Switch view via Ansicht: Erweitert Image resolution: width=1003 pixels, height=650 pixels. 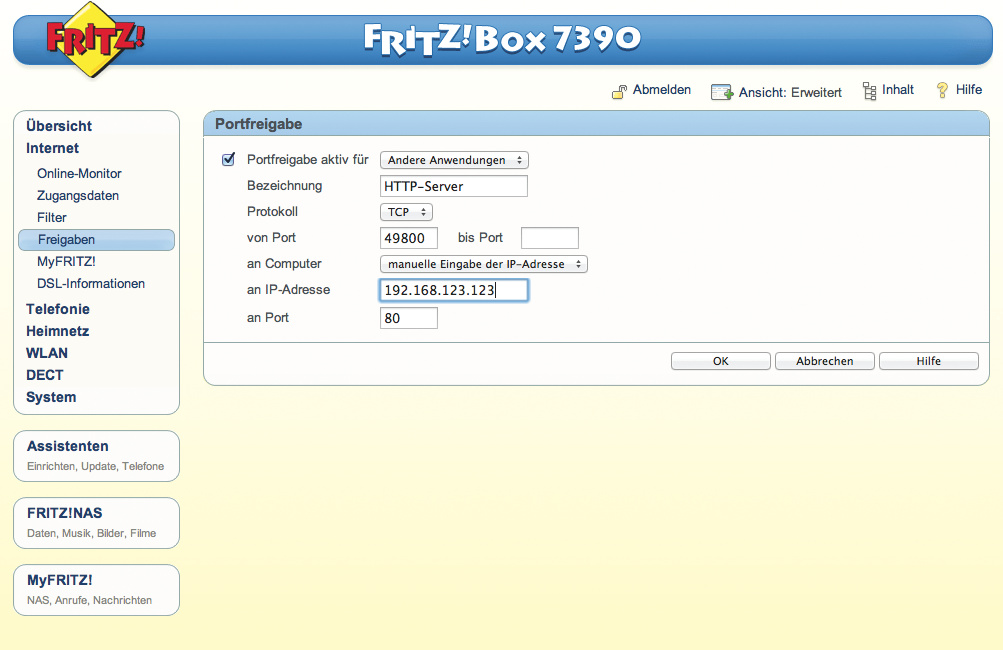tap(790, 92)
